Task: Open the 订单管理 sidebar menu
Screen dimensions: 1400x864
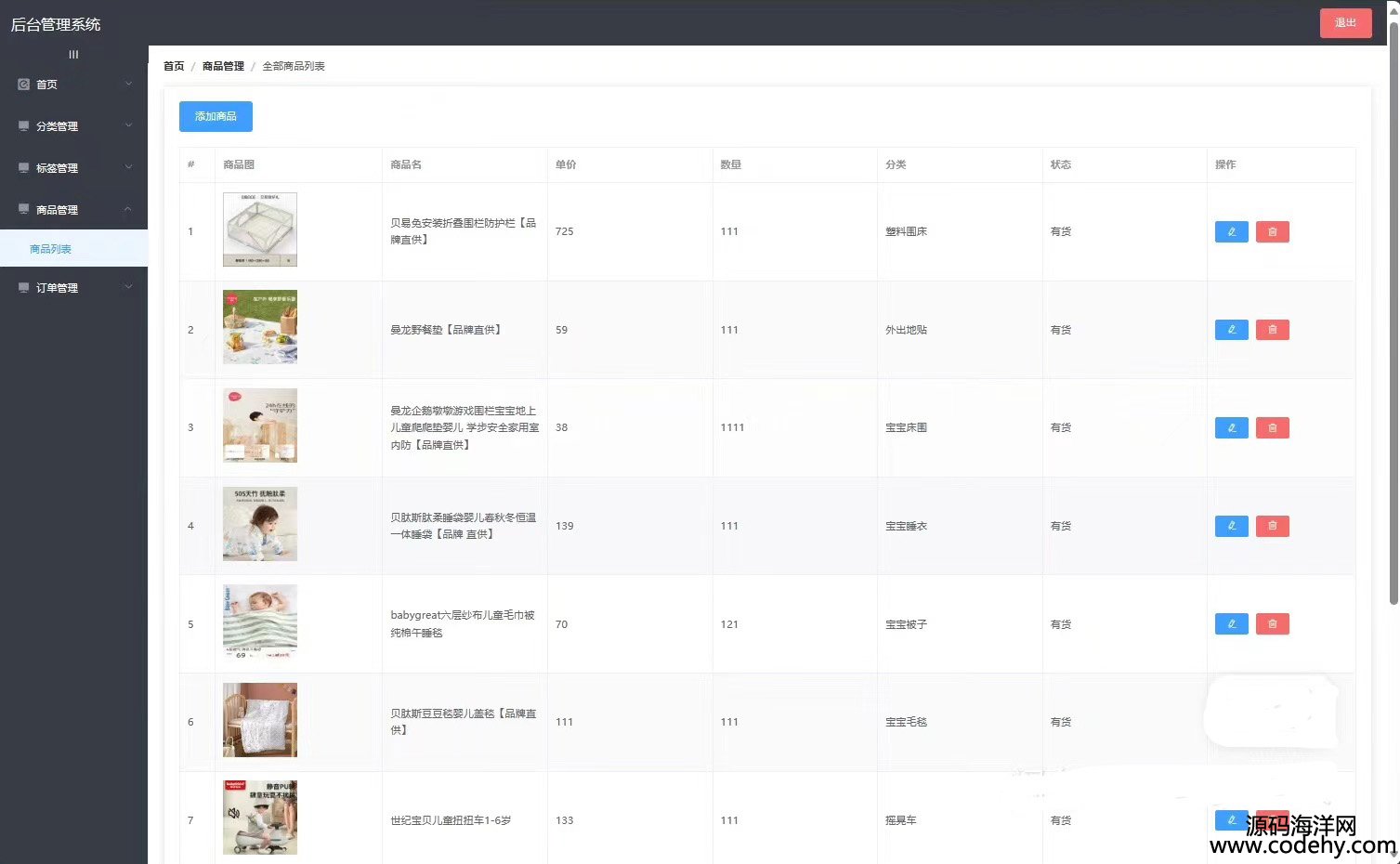Action: click(73, 288)
